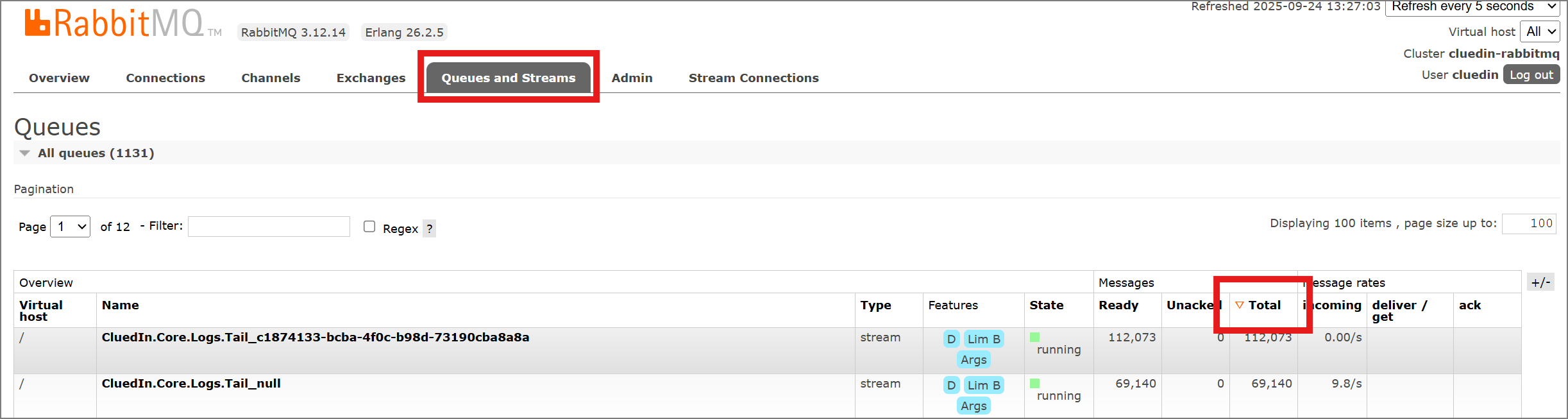Open the CluedIn.Core.Logs.Tail_null queue link

tap(191, 384)
